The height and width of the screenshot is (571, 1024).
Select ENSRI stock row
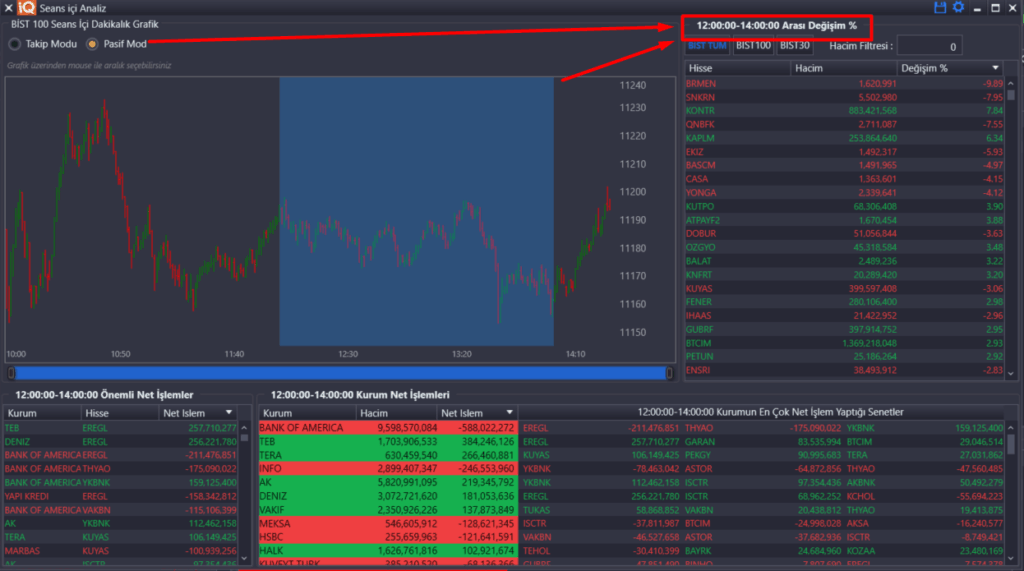click(x=844, y=370)
